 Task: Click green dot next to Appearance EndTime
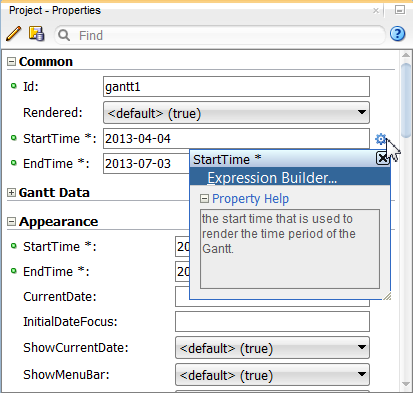(14, 271)
